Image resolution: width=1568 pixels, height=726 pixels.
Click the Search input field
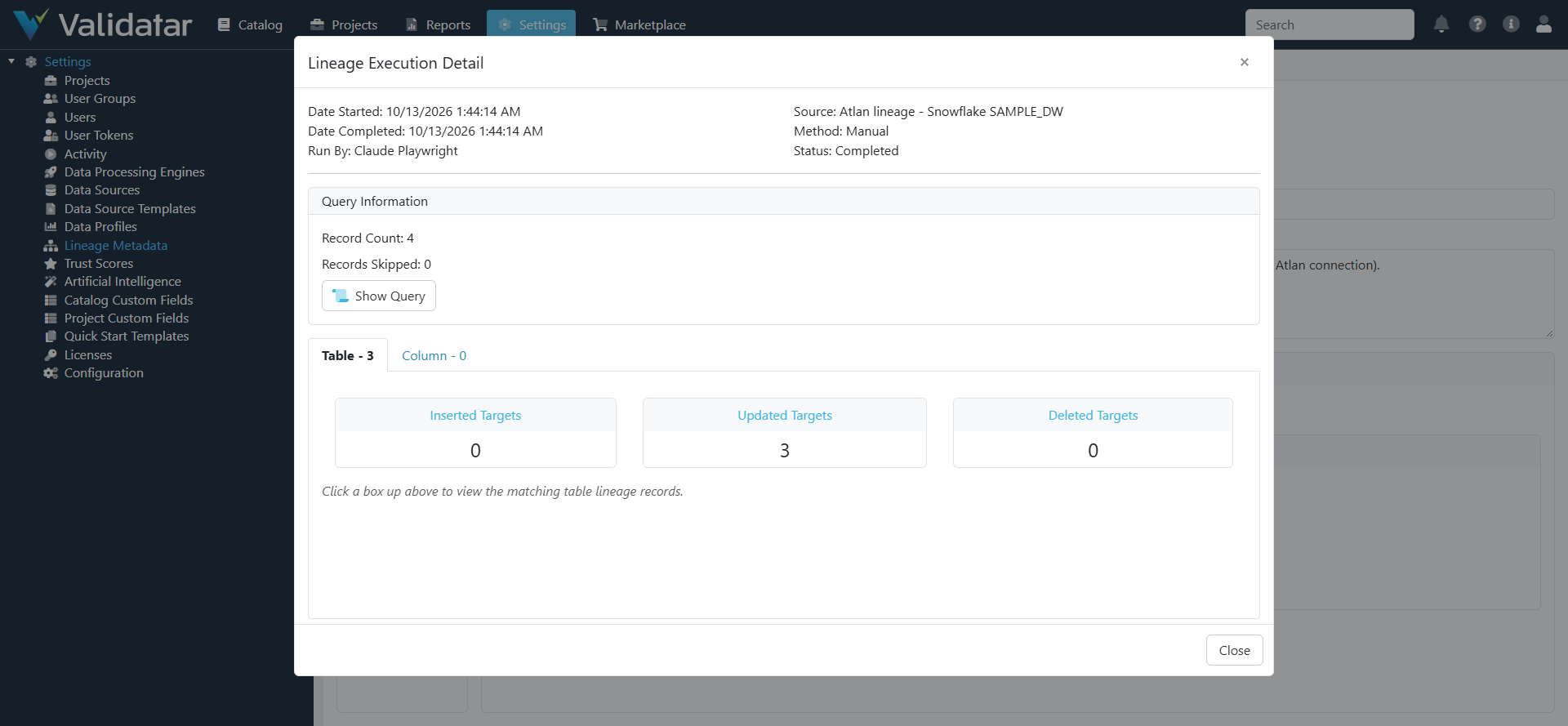tap(1330, 24)
